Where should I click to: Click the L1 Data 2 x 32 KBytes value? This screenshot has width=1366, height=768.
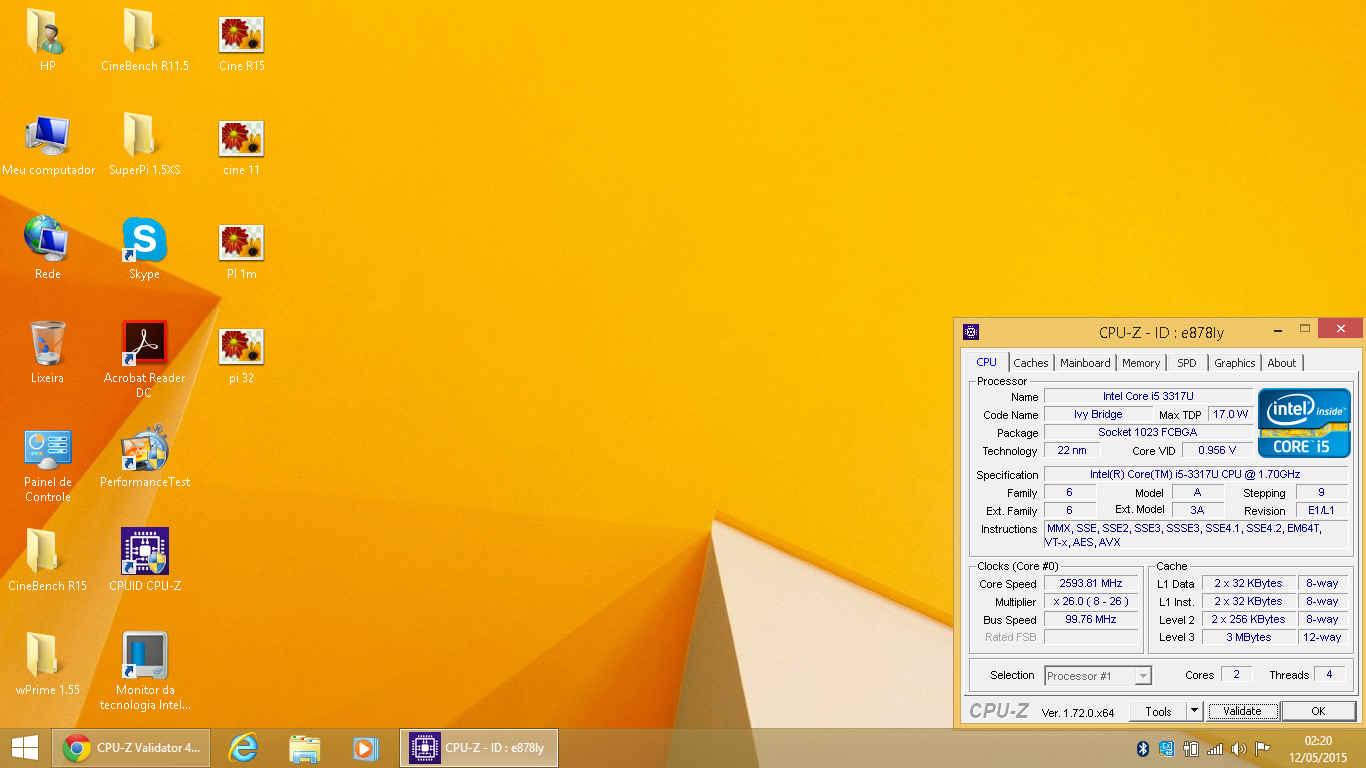coord(1249,583)
